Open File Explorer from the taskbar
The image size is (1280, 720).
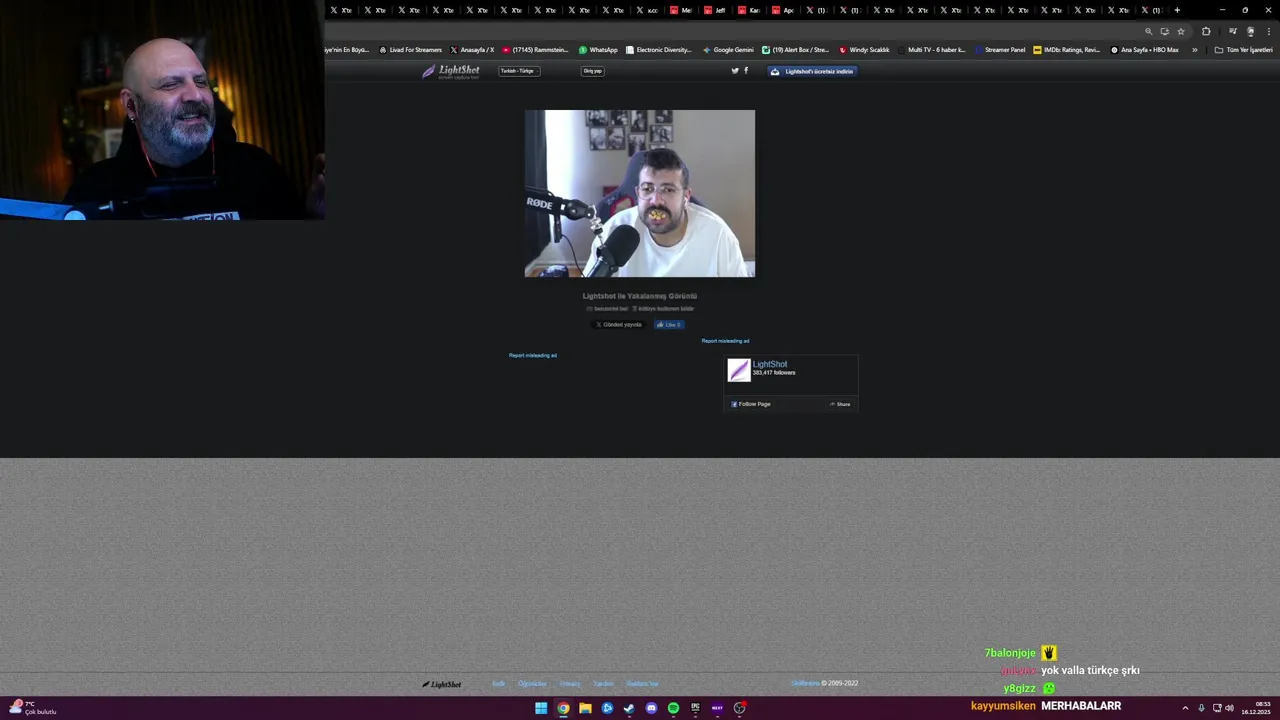[x=585, y=708]
